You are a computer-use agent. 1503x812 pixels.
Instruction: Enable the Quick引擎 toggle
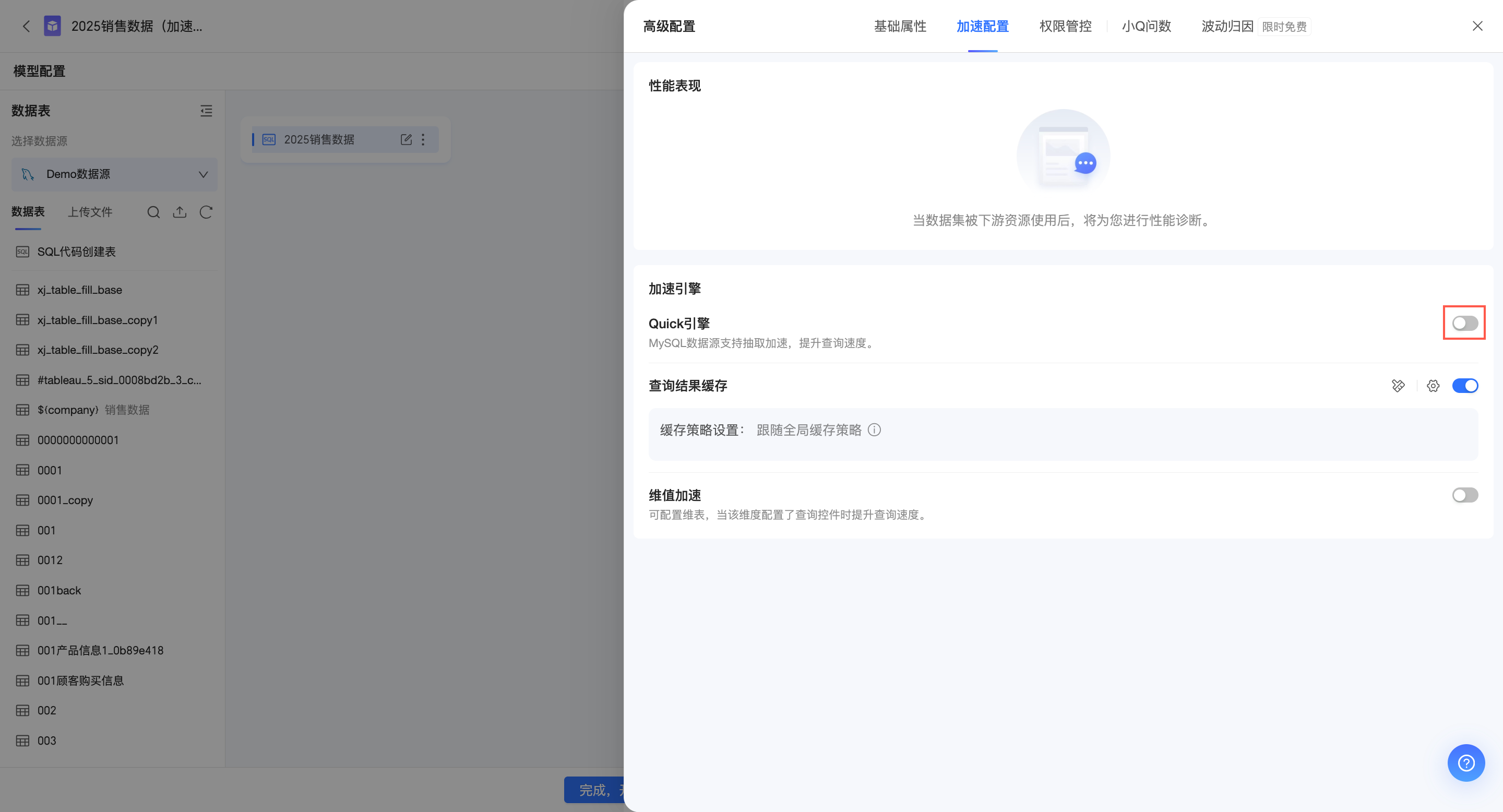[x=1464, y=323]
